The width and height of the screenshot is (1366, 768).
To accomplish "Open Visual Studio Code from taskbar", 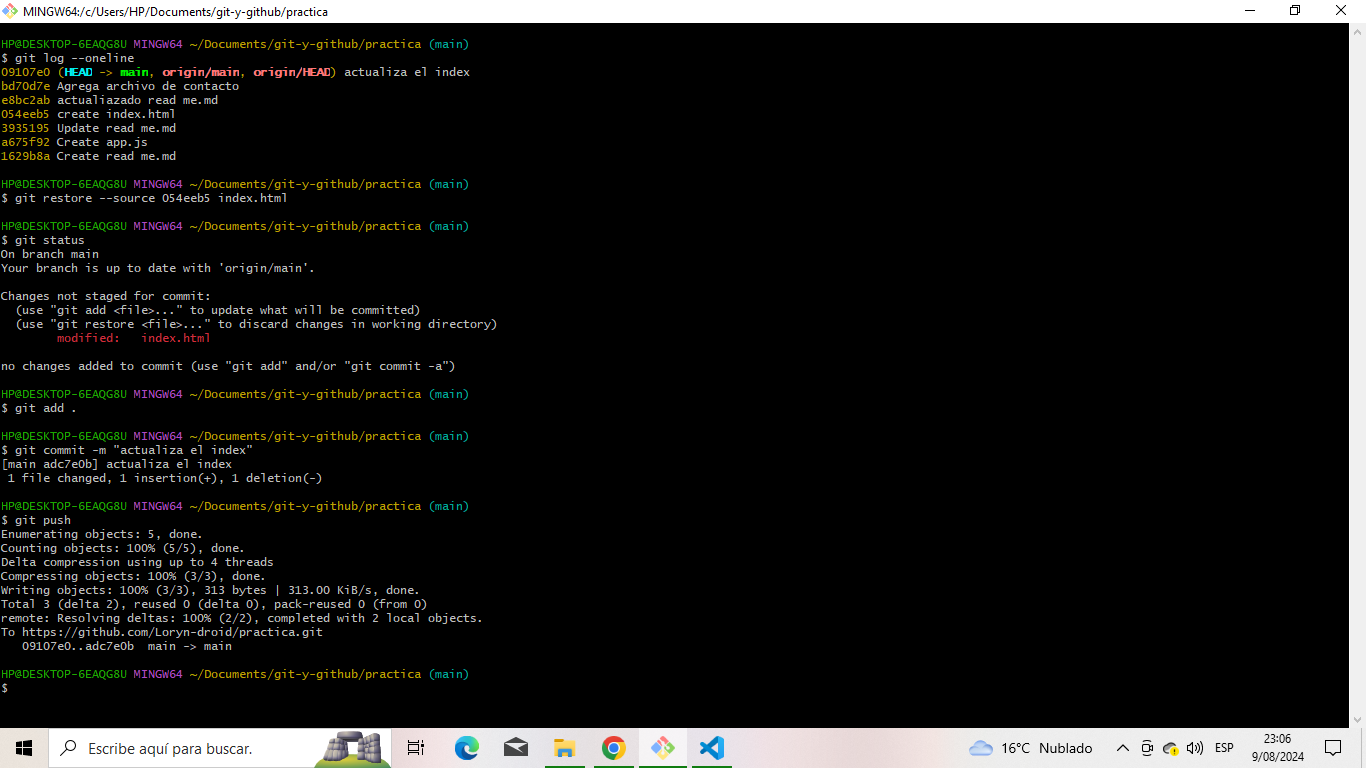I will 711,748.
